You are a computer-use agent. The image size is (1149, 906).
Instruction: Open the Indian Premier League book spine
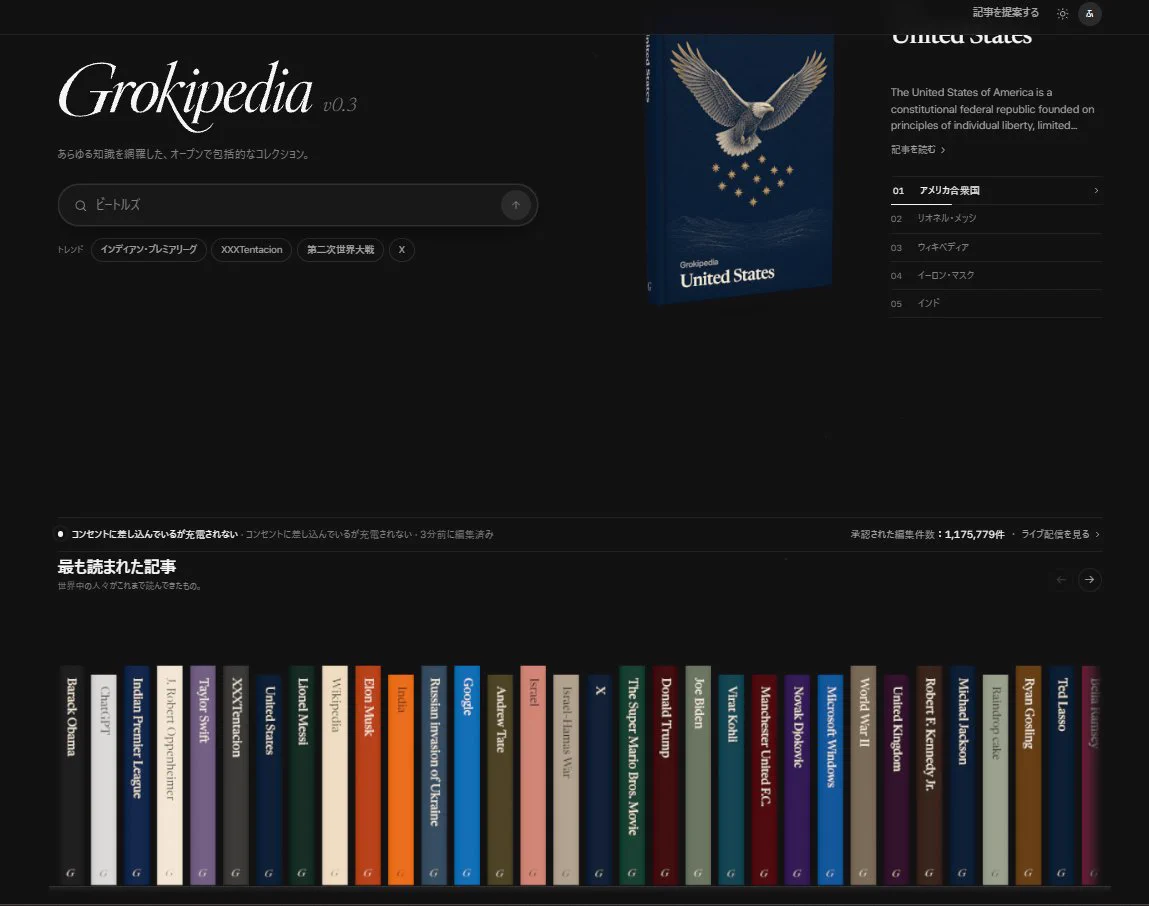tap(137, 775)
